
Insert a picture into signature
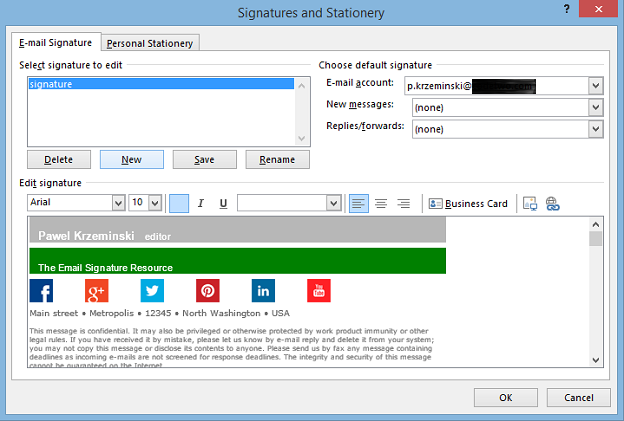(x=530, y=203)
